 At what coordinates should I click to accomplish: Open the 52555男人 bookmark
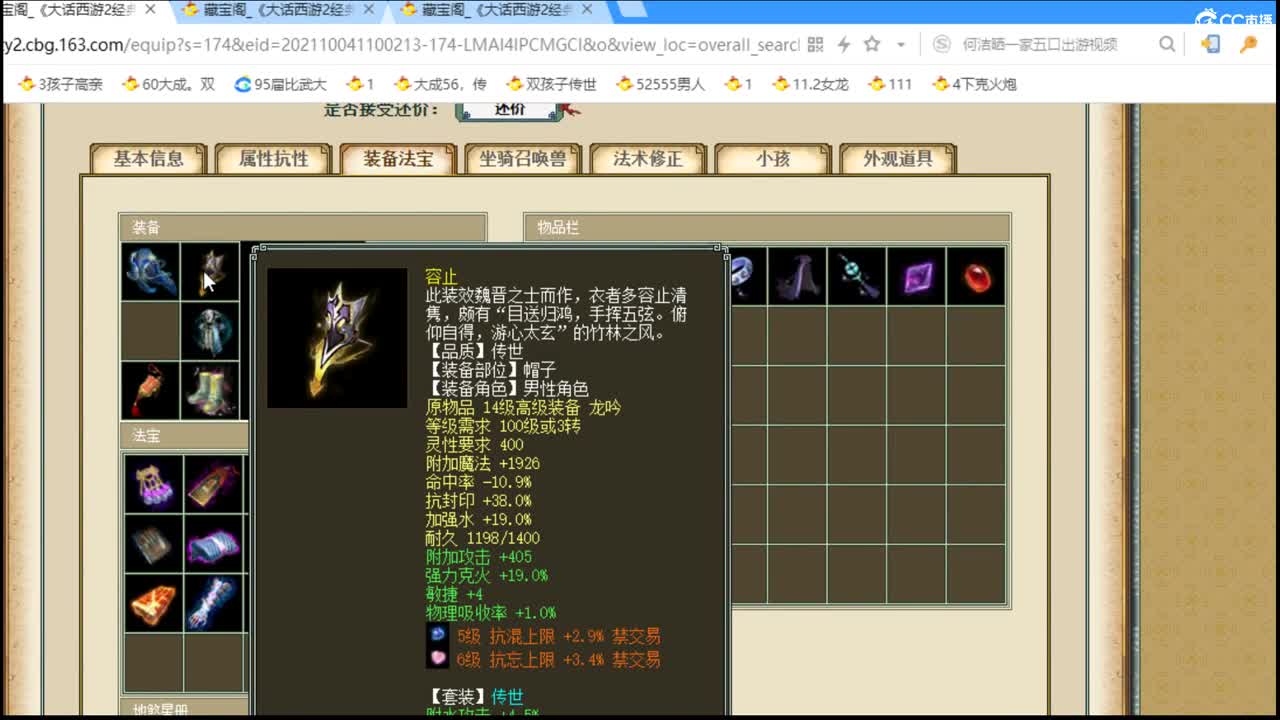coord(661,84)
